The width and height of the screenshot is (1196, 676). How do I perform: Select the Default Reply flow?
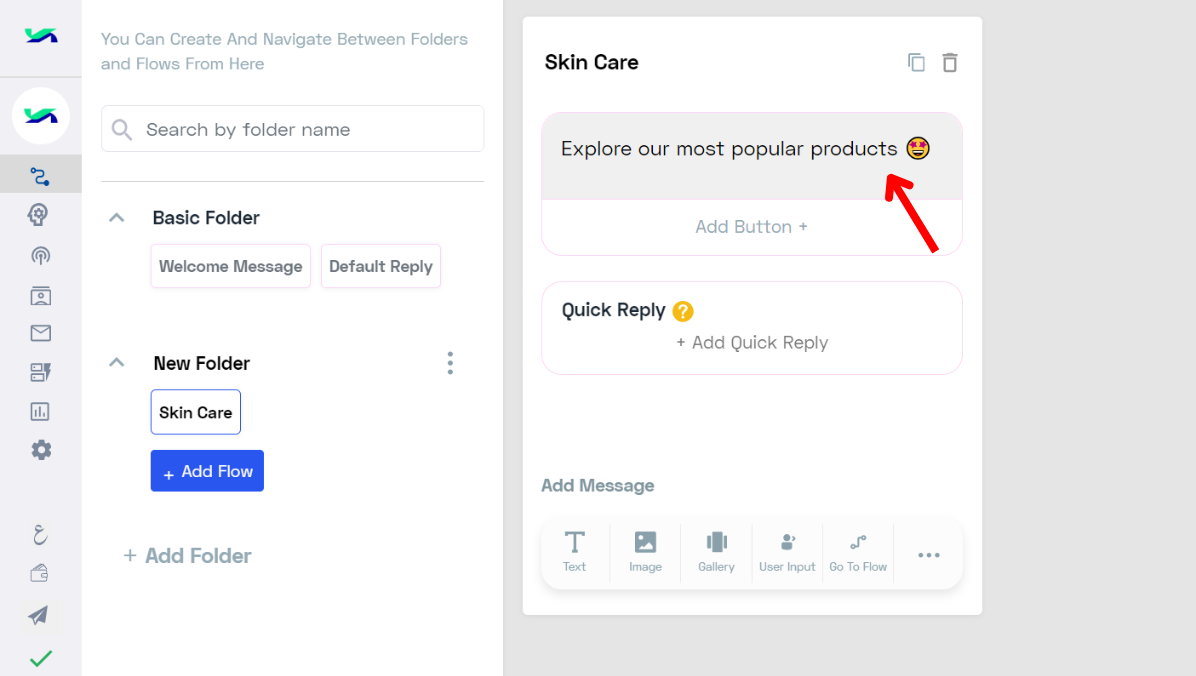coord(381,266)
